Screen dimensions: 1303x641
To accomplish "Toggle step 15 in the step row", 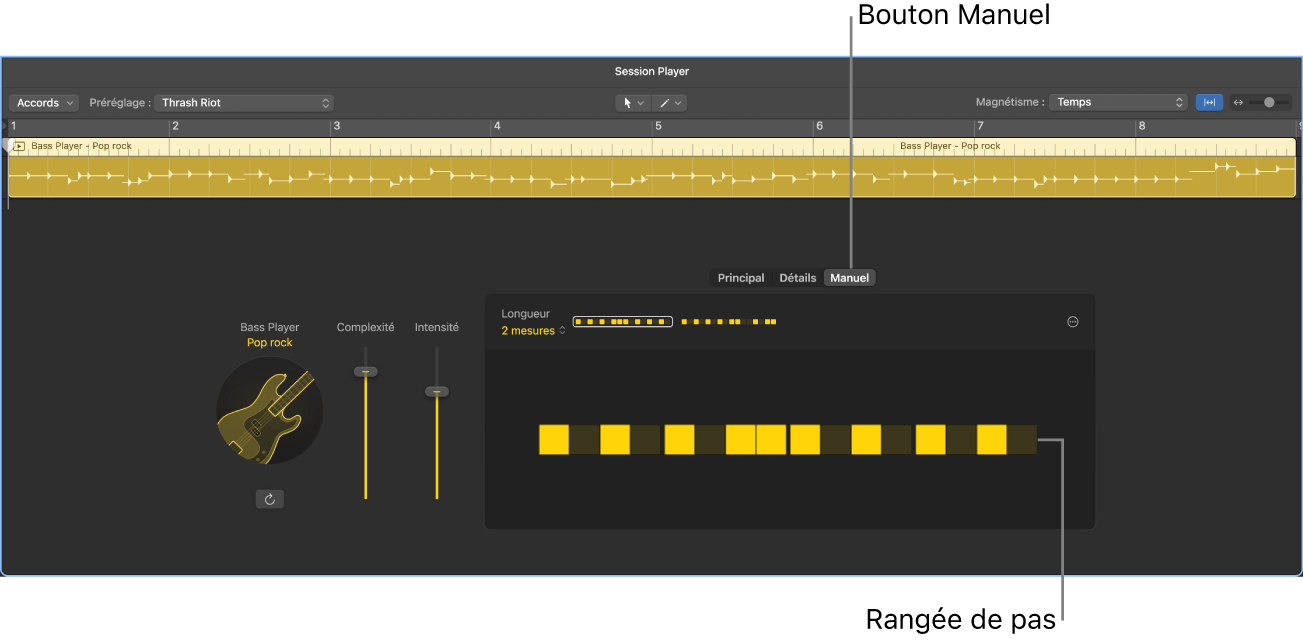I will tap(992, 439).
